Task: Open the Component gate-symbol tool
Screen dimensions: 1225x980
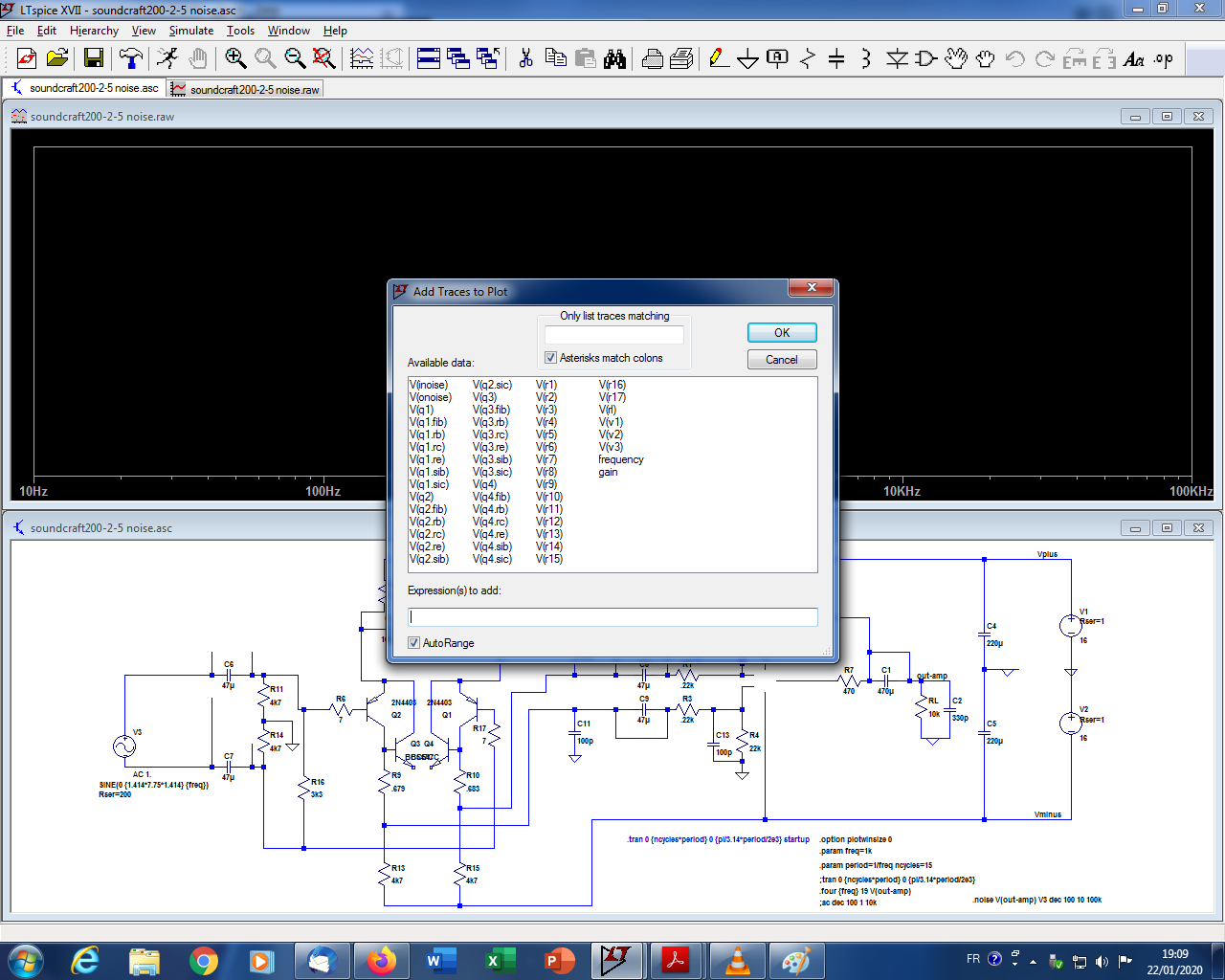Action: click(x=925, y=59)
